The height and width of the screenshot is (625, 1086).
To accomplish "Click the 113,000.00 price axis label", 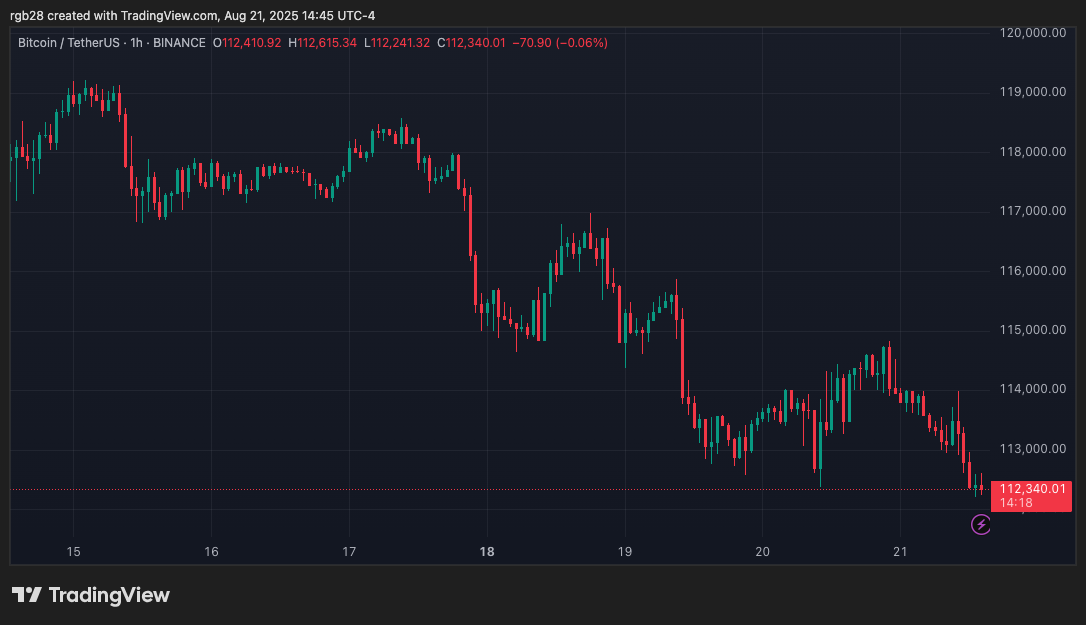I will tap(1031, 448).
